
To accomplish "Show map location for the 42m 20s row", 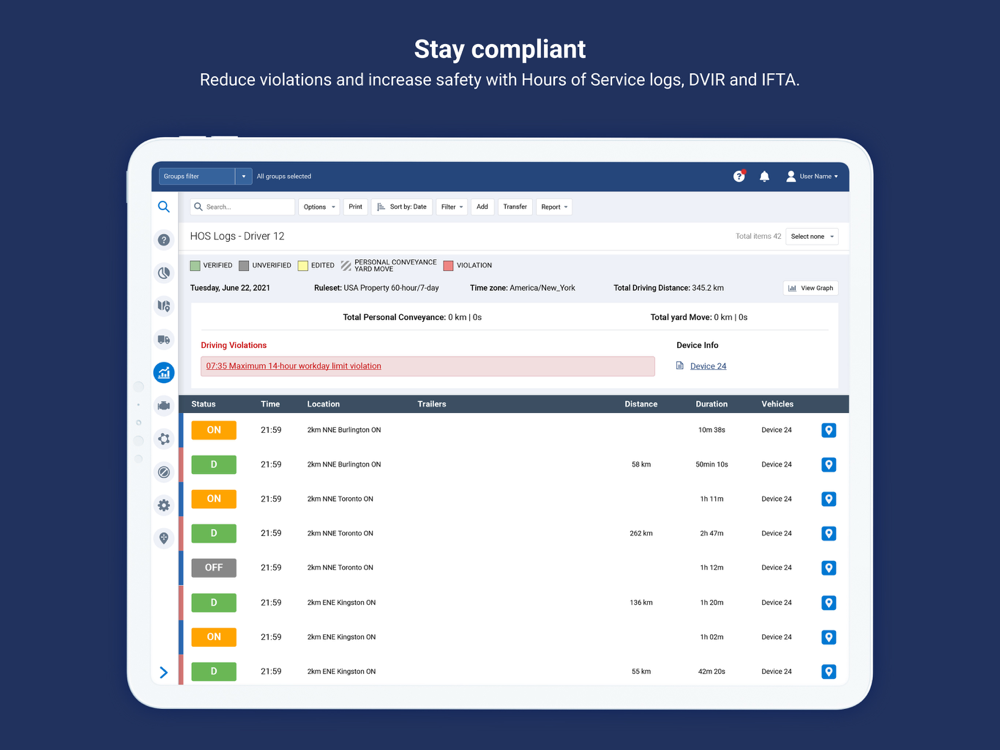I will (828, 672).
